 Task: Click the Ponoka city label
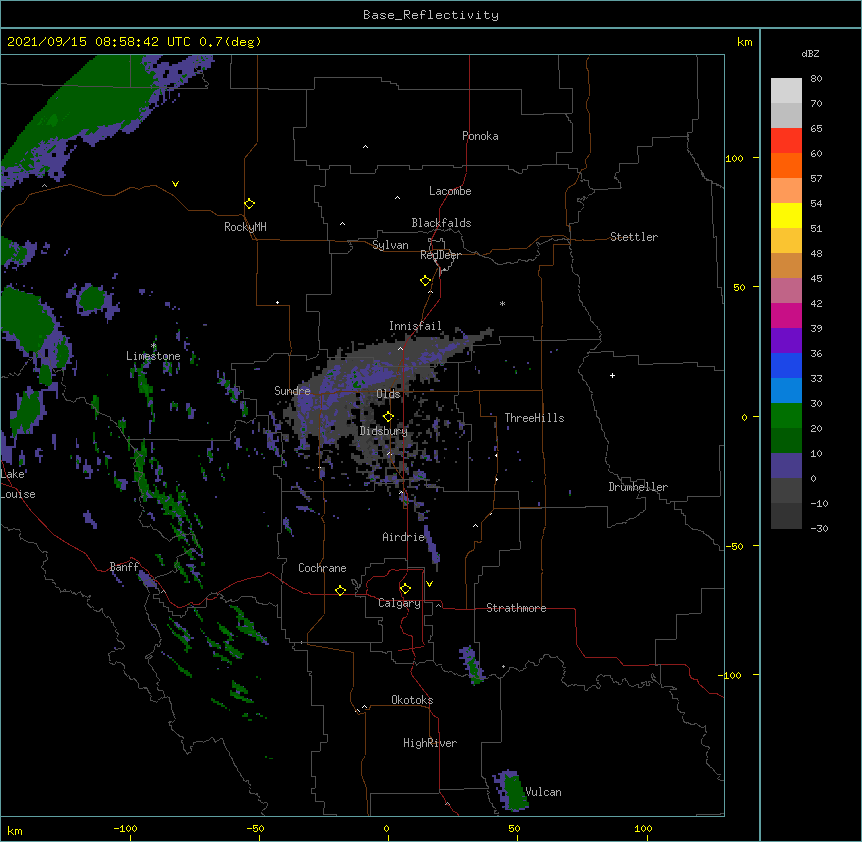(x=480, y=136)
